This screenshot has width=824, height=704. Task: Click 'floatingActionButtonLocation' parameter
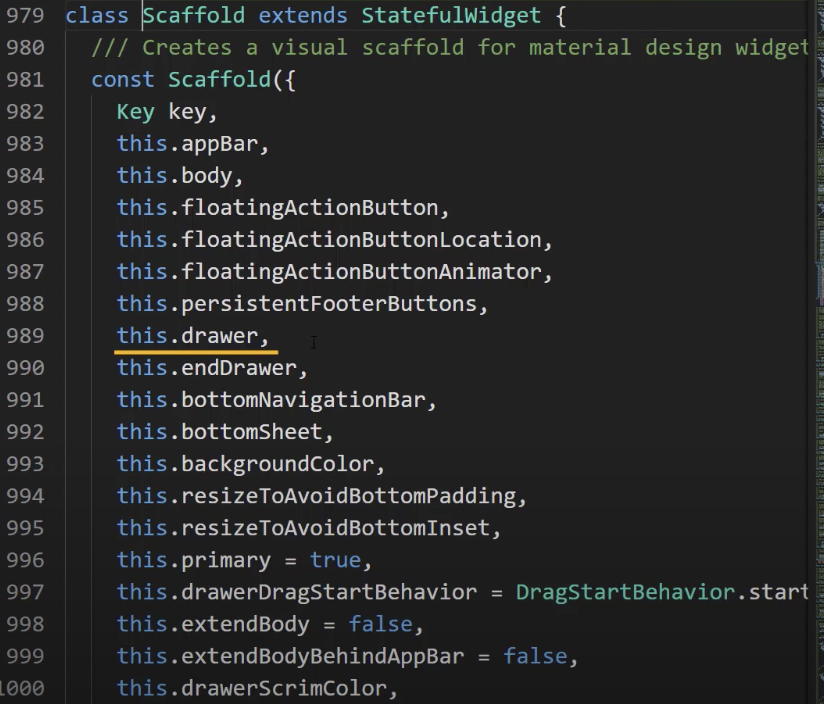(361, 240)
